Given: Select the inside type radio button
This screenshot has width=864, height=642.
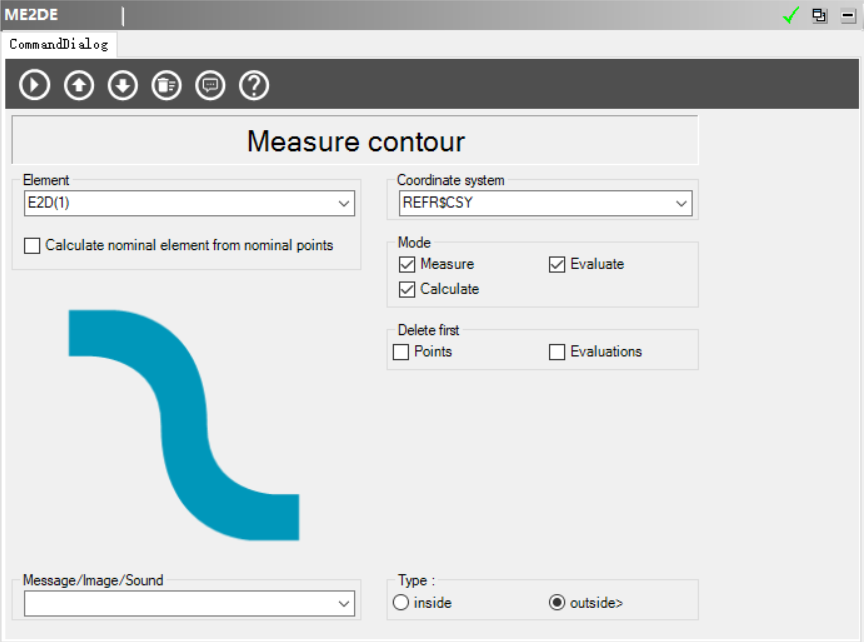Looking at the screenshot, I should click(401, 603).
